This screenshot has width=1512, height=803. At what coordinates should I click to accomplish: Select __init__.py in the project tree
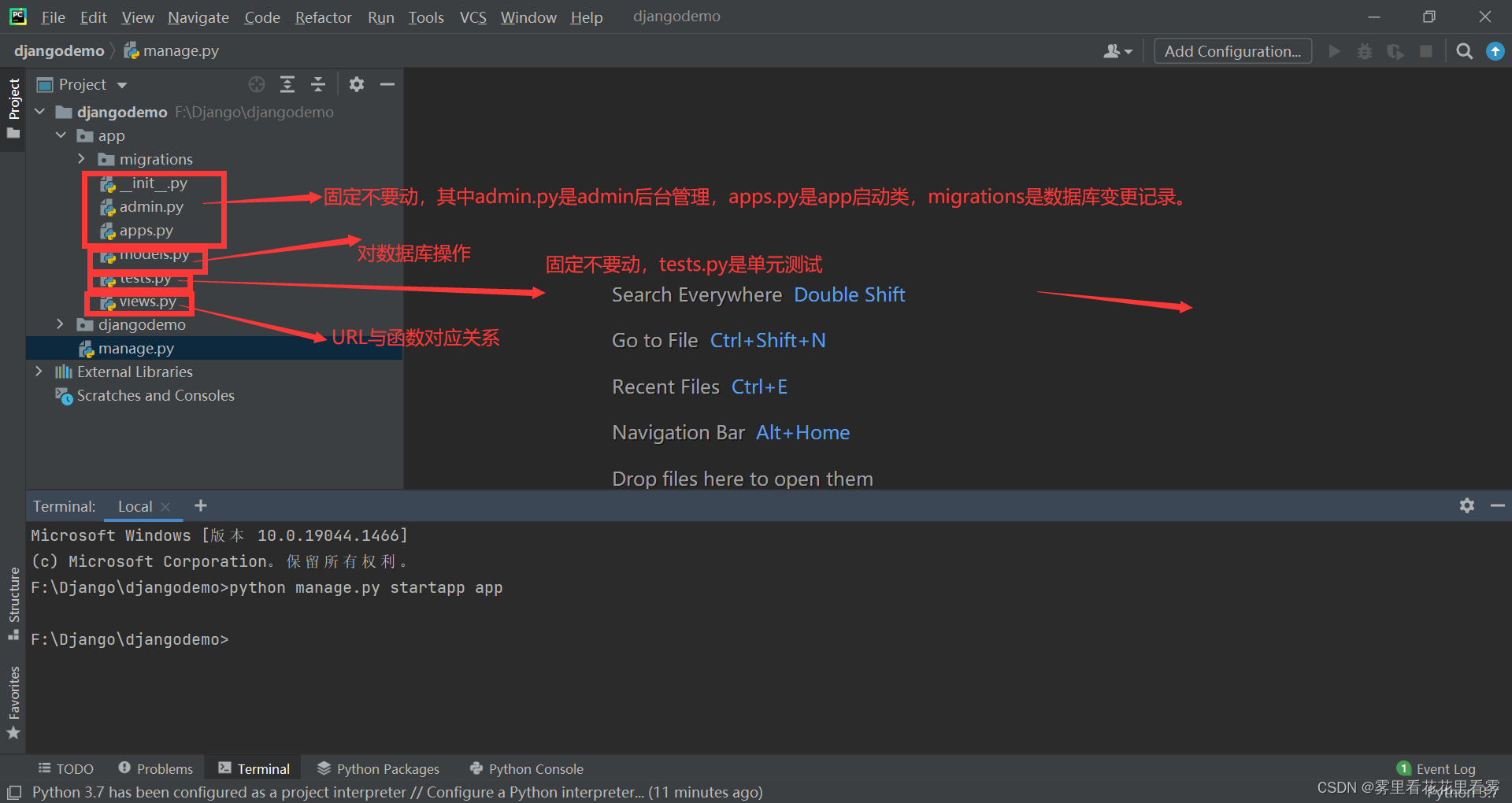pyautogui.click(x=143, y=183)
